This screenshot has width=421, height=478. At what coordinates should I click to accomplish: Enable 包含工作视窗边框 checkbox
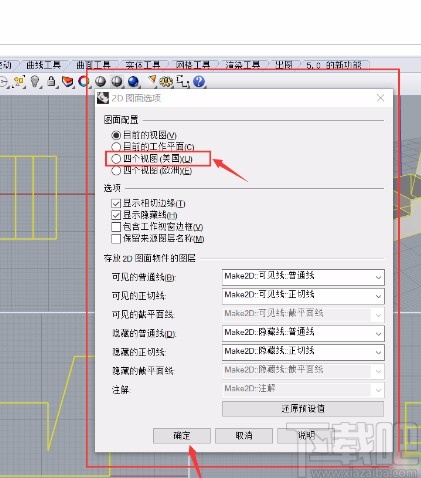[x=116, y=227]
